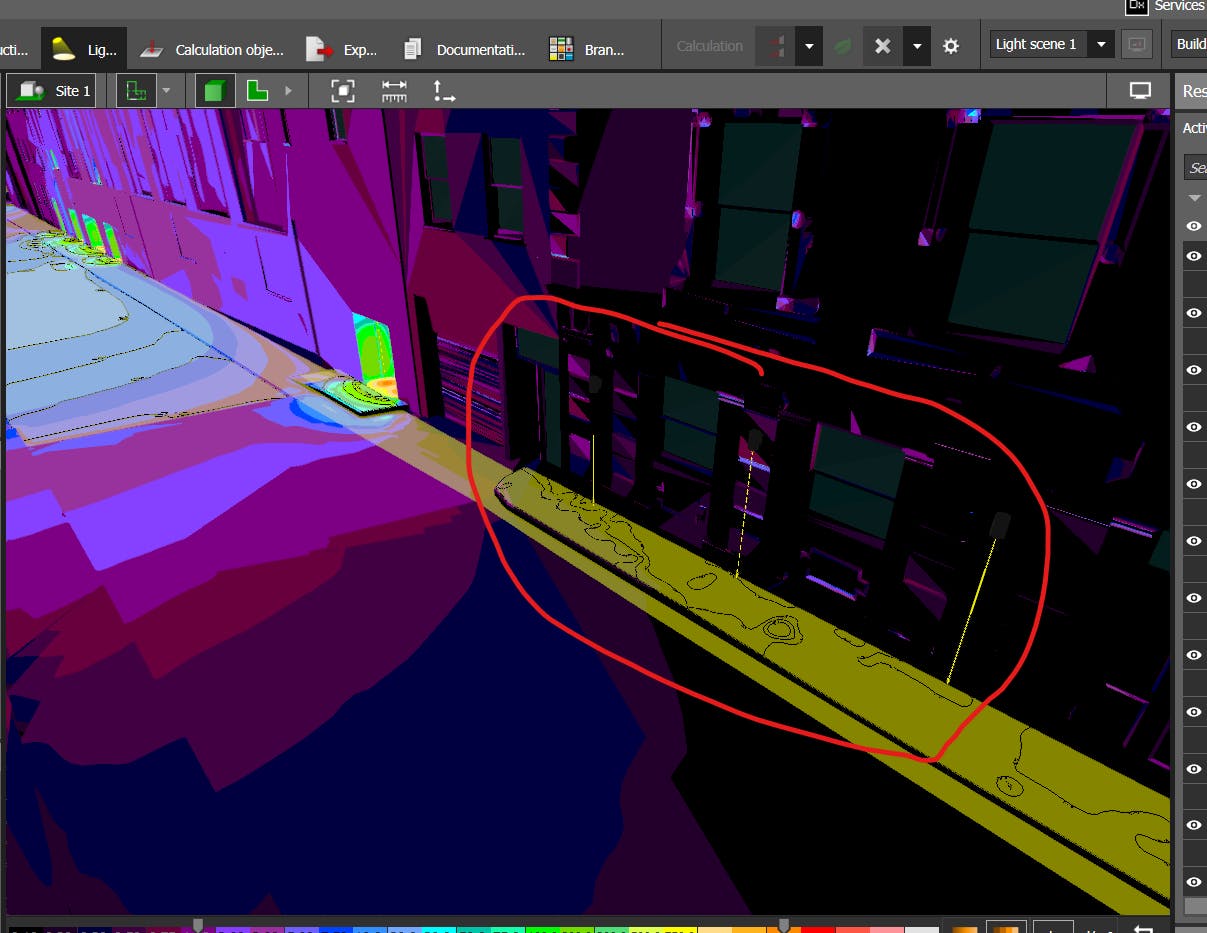Toggle the bottom-most eye visibility icon

tap(1193, 882)
